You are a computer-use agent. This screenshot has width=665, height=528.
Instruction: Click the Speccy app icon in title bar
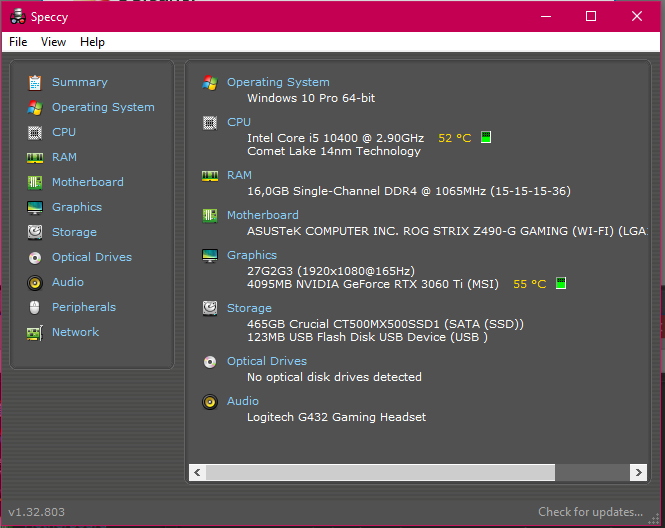pyautogui.click(x=18, y=17)
